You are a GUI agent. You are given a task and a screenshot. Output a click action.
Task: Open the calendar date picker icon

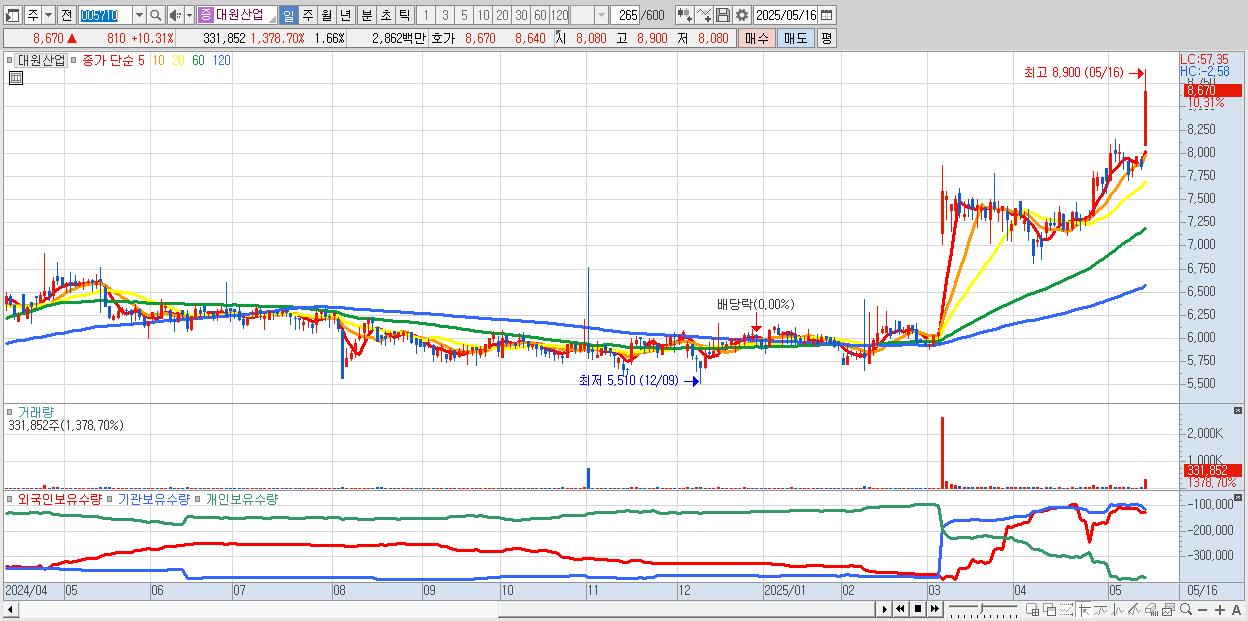coord(826,15)
